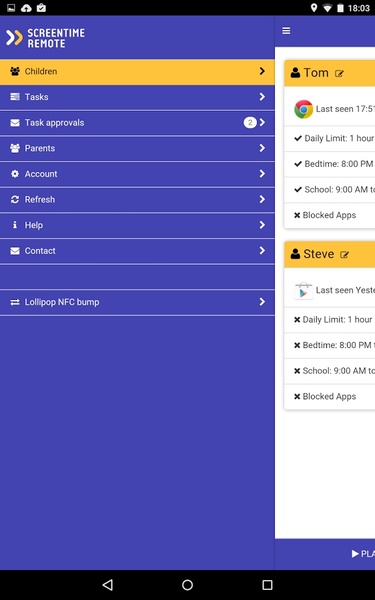Expand chevron on the Help row
The width and height of the screenshot is (375, 600).
(x=262, y=225)
